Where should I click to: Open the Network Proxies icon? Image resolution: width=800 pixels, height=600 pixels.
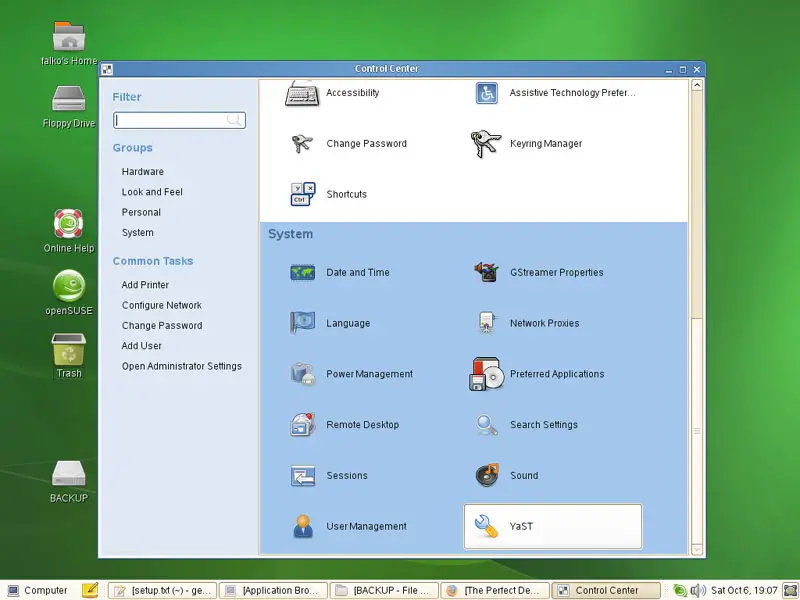pyautogui.click(x=486, y=323)
